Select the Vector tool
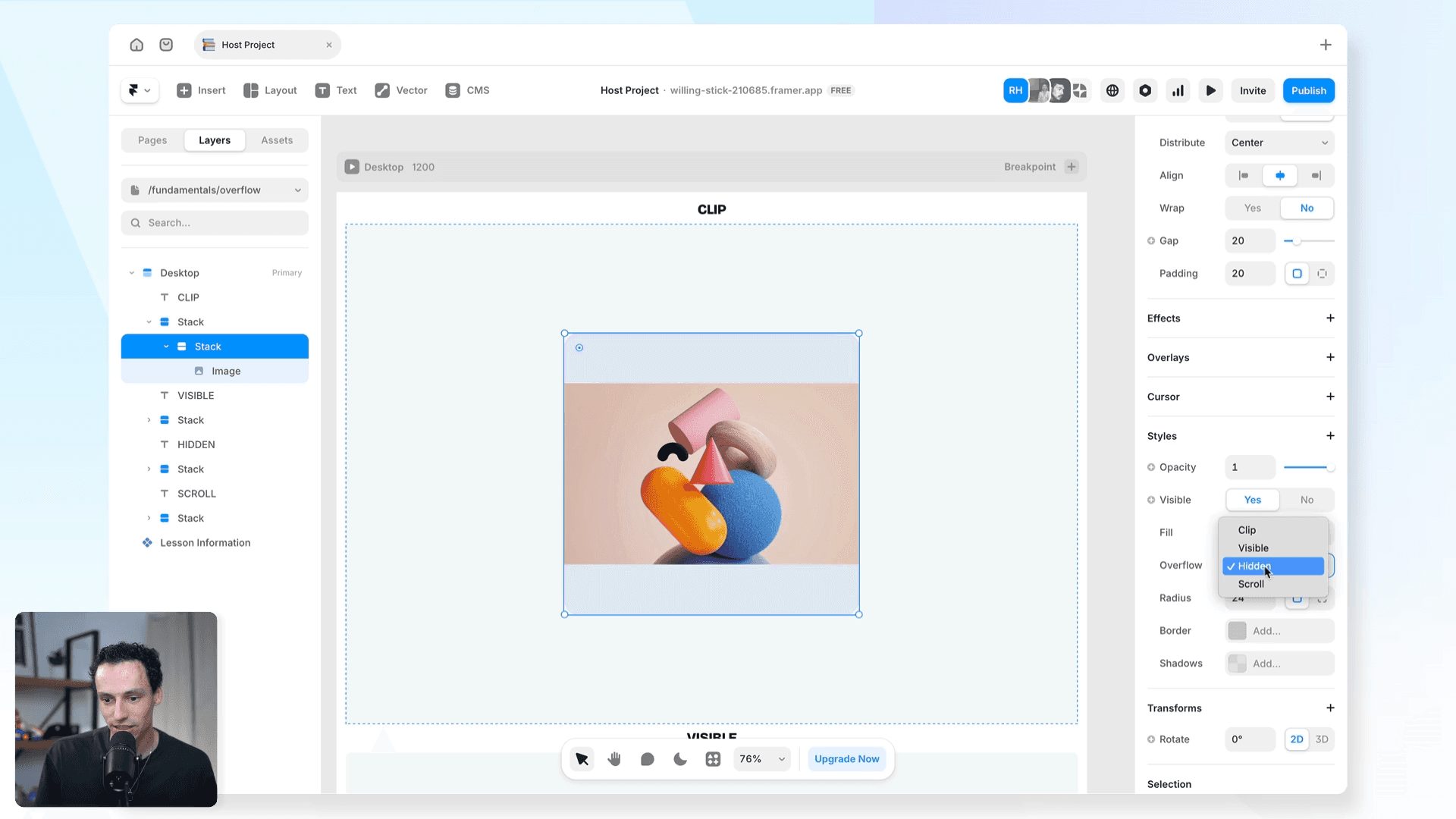Viewport: 1456px width, 819px height. click(401, 90)
